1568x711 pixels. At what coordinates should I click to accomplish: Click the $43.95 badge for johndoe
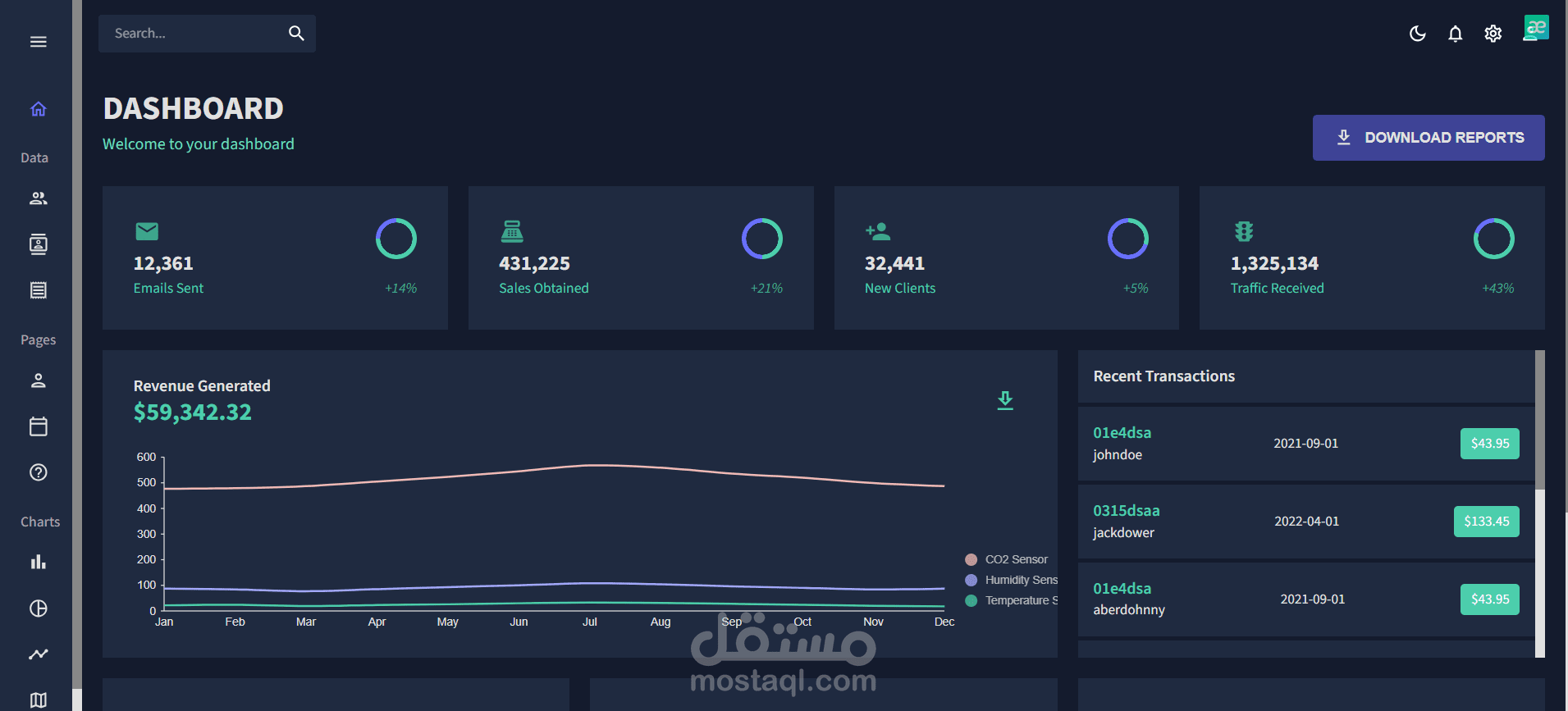tap(1490, 444)
